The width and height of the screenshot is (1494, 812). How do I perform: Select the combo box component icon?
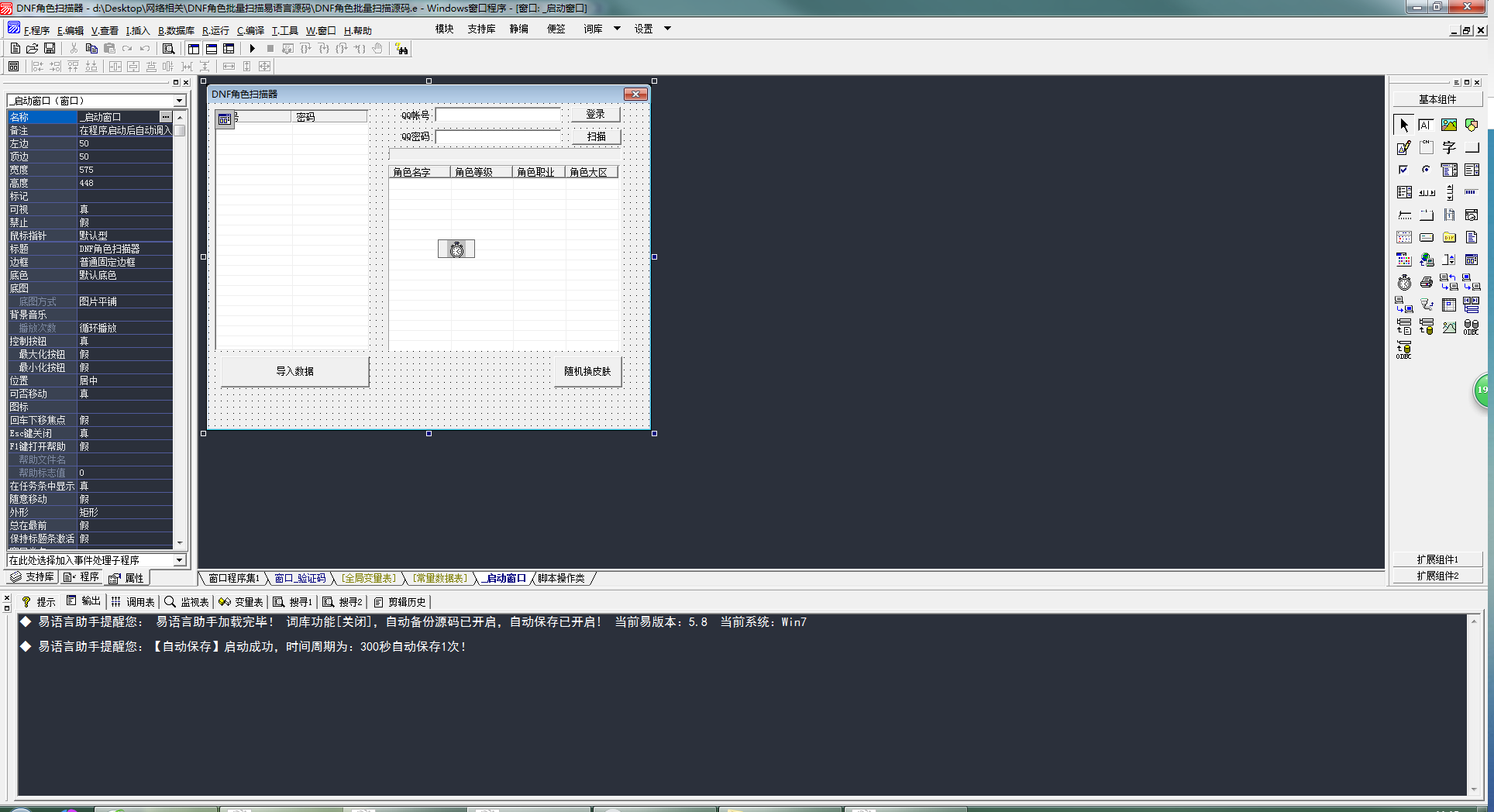coord(1449,170)
